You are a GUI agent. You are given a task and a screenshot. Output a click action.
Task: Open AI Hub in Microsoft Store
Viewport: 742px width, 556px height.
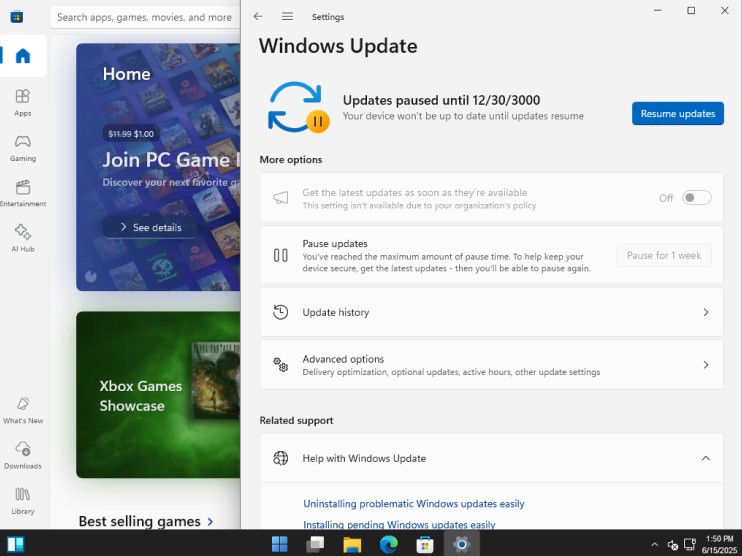pyautogui.click(x=23, y=238)
